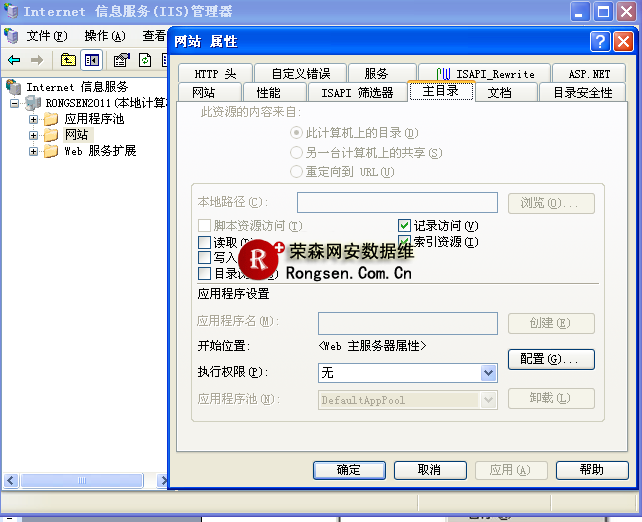Click the 确定 button

tap(349, 470)
